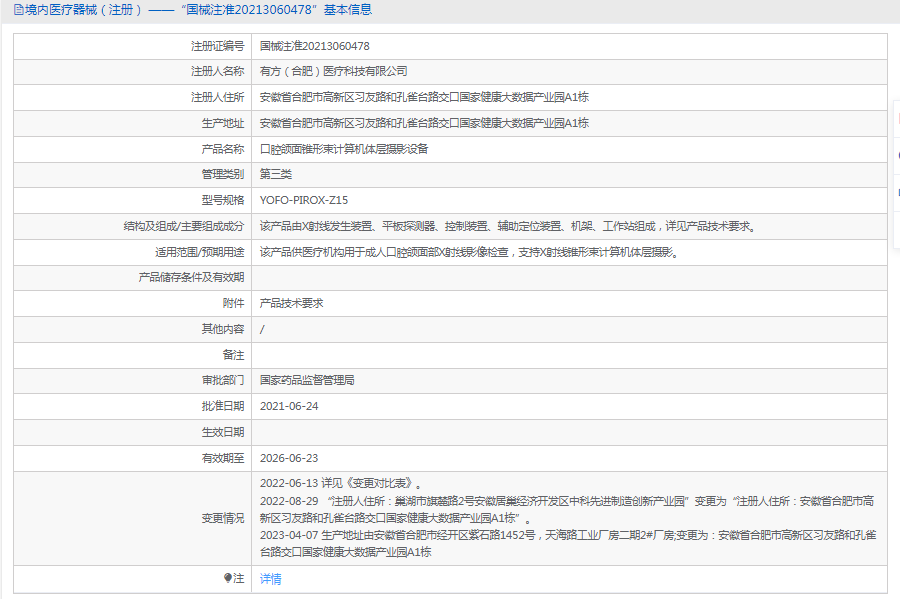Open the 详情 link
The image size is (900, 599).
click(x=270, y=579)
